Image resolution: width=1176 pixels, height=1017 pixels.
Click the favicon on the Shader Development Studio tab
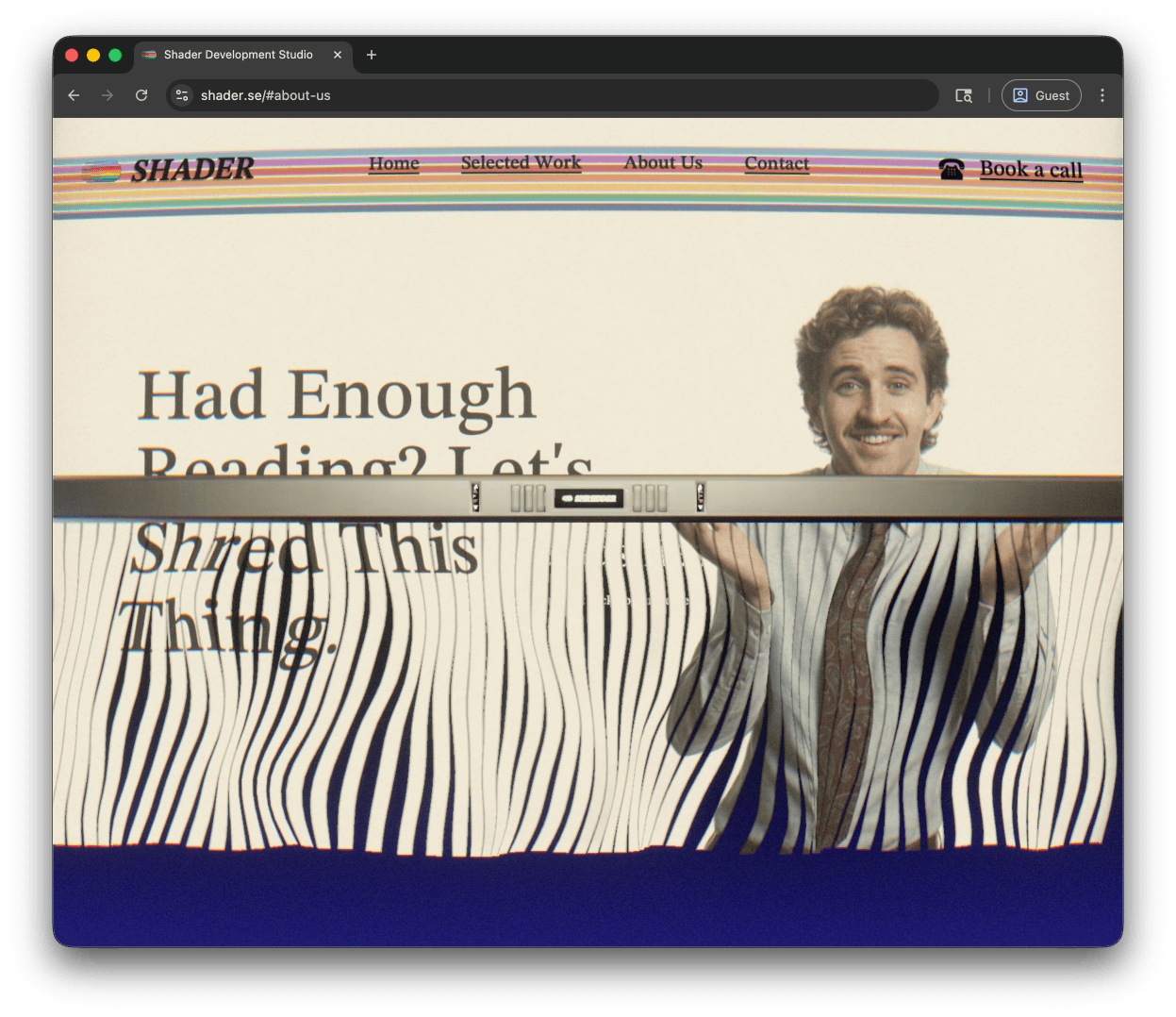(149, 55)
